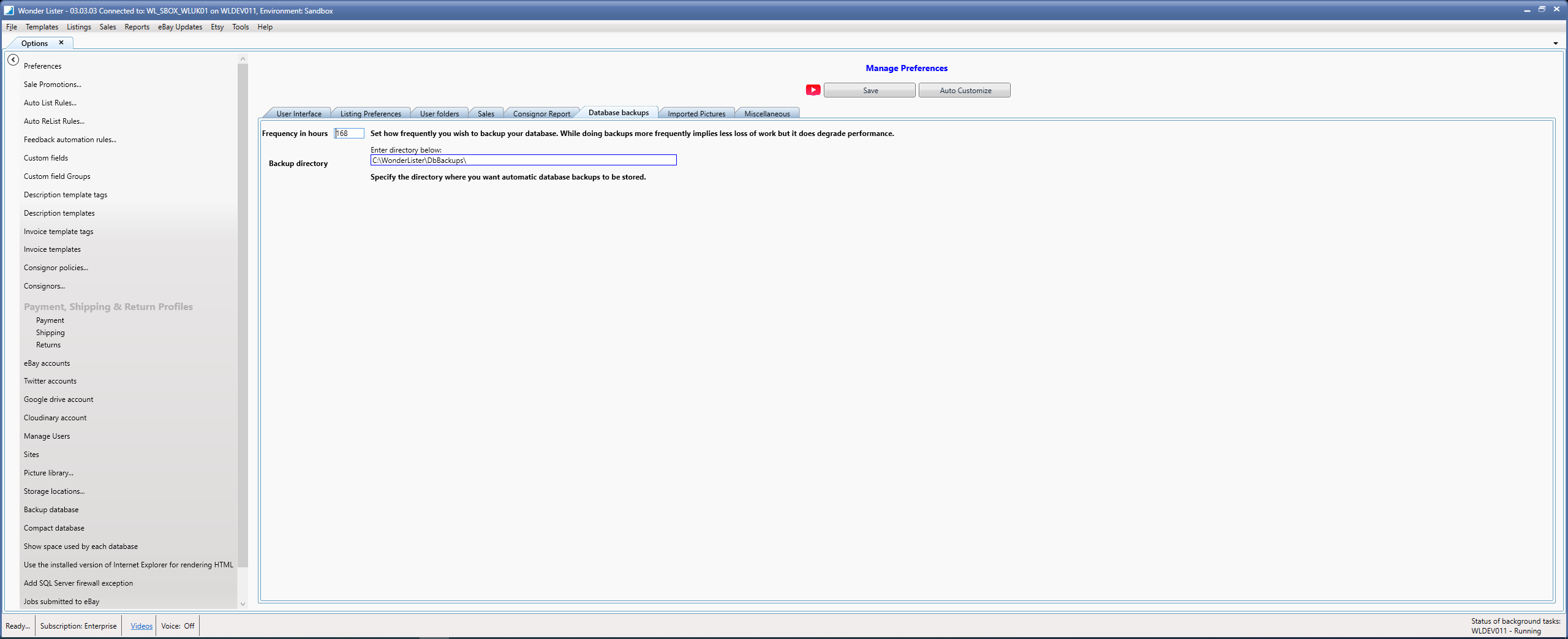Open Storage locations
The width and height of the screenshot is (1568, 639).
click(54, 491)
